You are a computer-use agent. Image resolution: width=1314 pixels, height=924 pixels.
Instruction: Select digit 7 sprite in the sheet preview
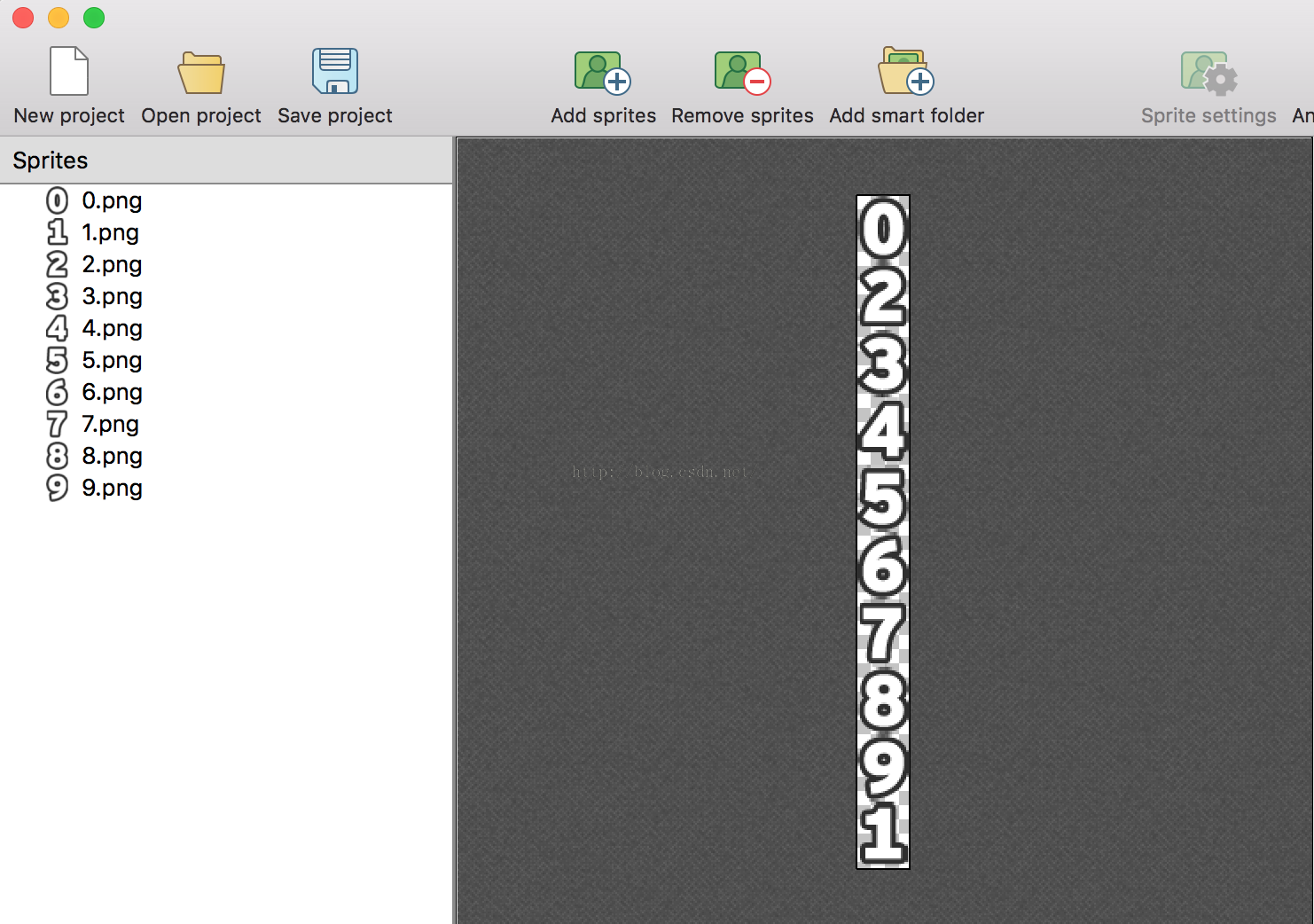point(883,634)
